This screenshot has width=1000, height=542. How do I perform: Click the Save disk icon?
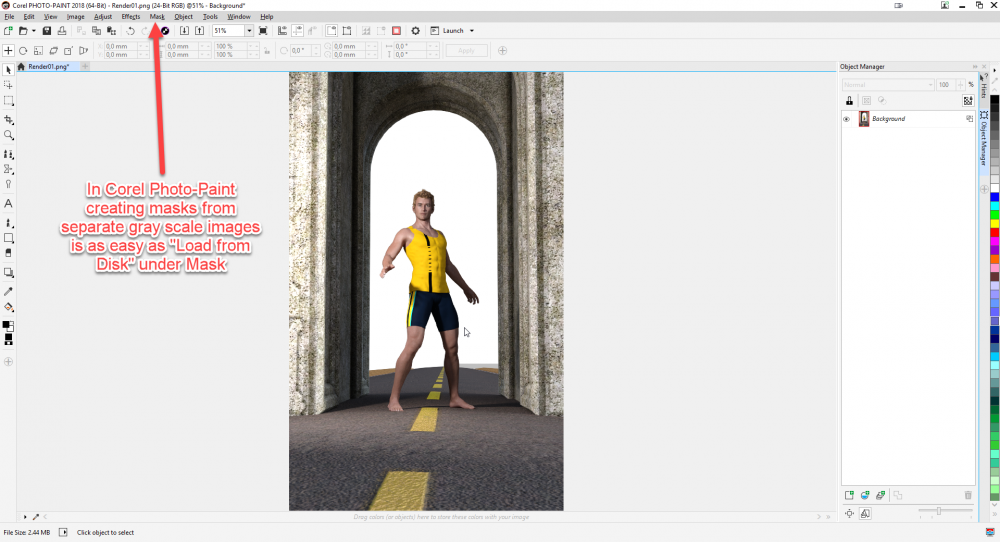click(x=47, y=31)
